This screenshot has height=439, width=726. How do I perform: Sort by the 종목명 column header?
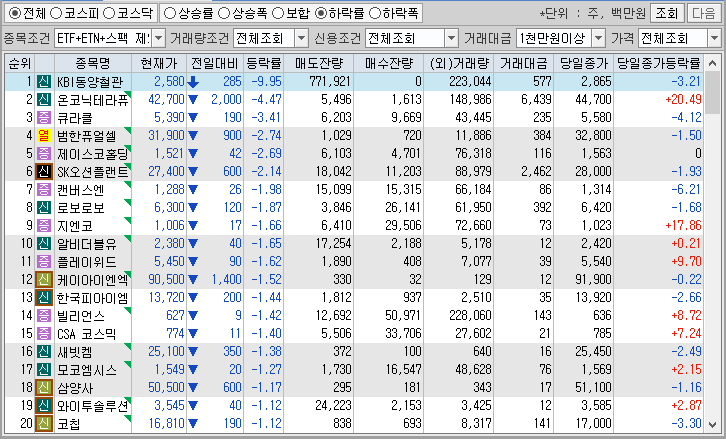[93, 63]
